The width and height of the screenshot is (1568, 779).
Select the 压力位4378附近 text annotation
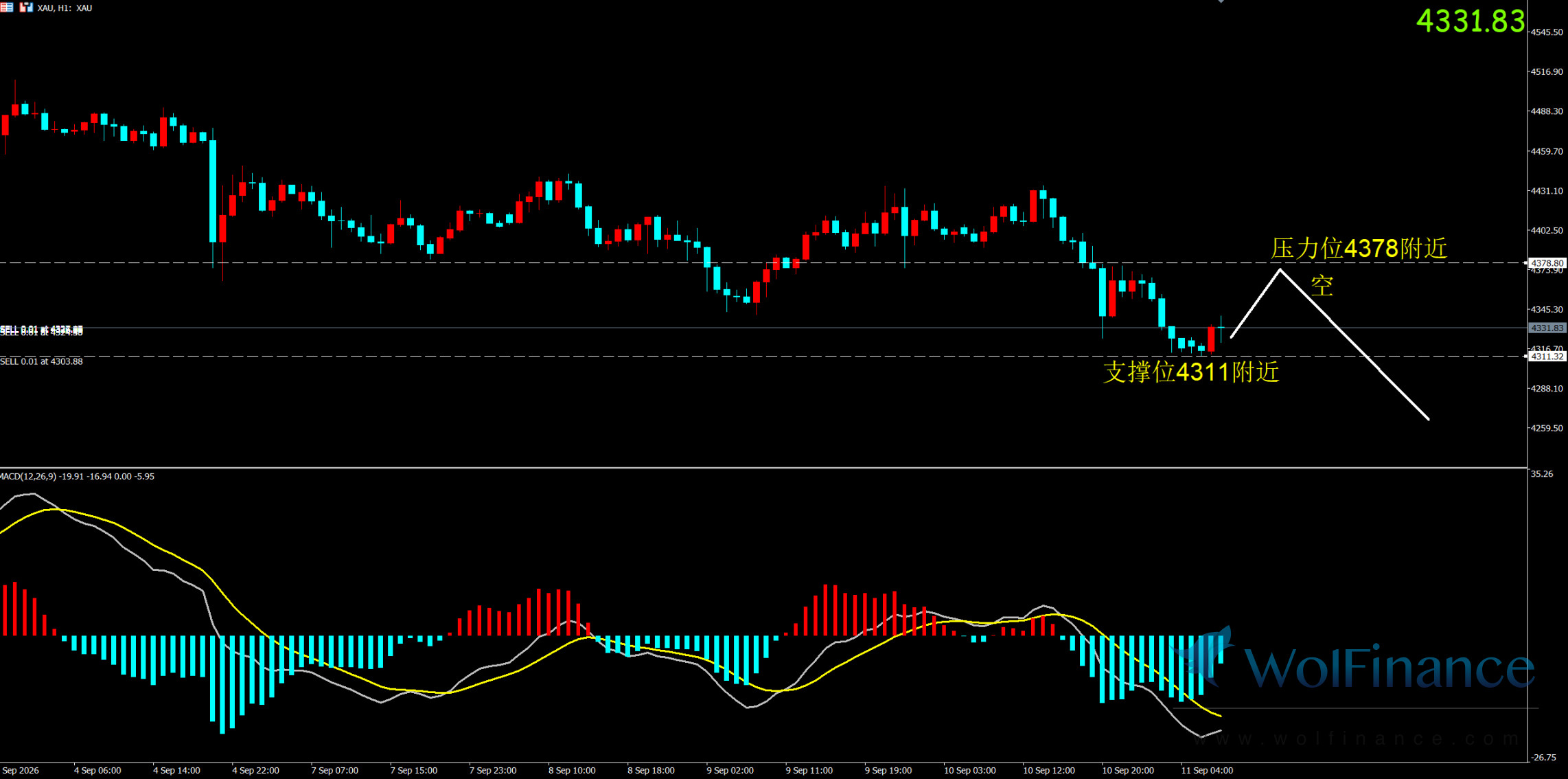pyautogui.click(x=1359, y=248)
